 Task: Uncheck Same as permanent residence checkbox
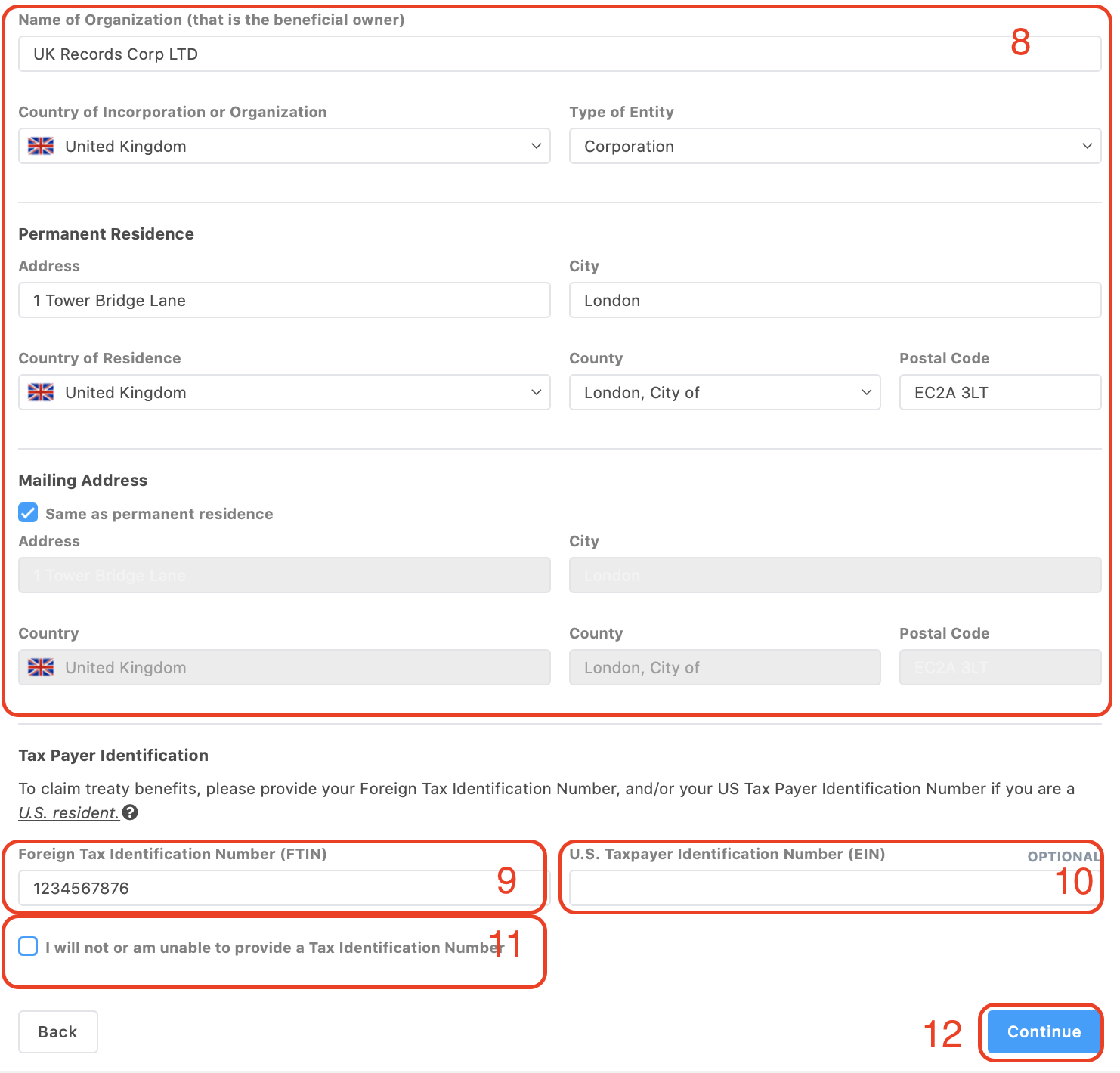point(28,513)
